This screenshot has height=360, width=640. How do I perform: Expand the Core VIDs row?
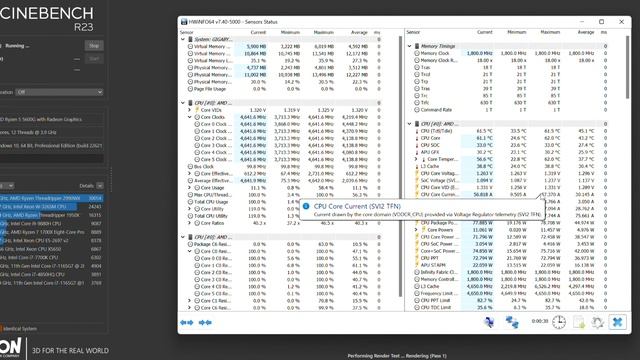pyautogui.click(x=189, y=110)
